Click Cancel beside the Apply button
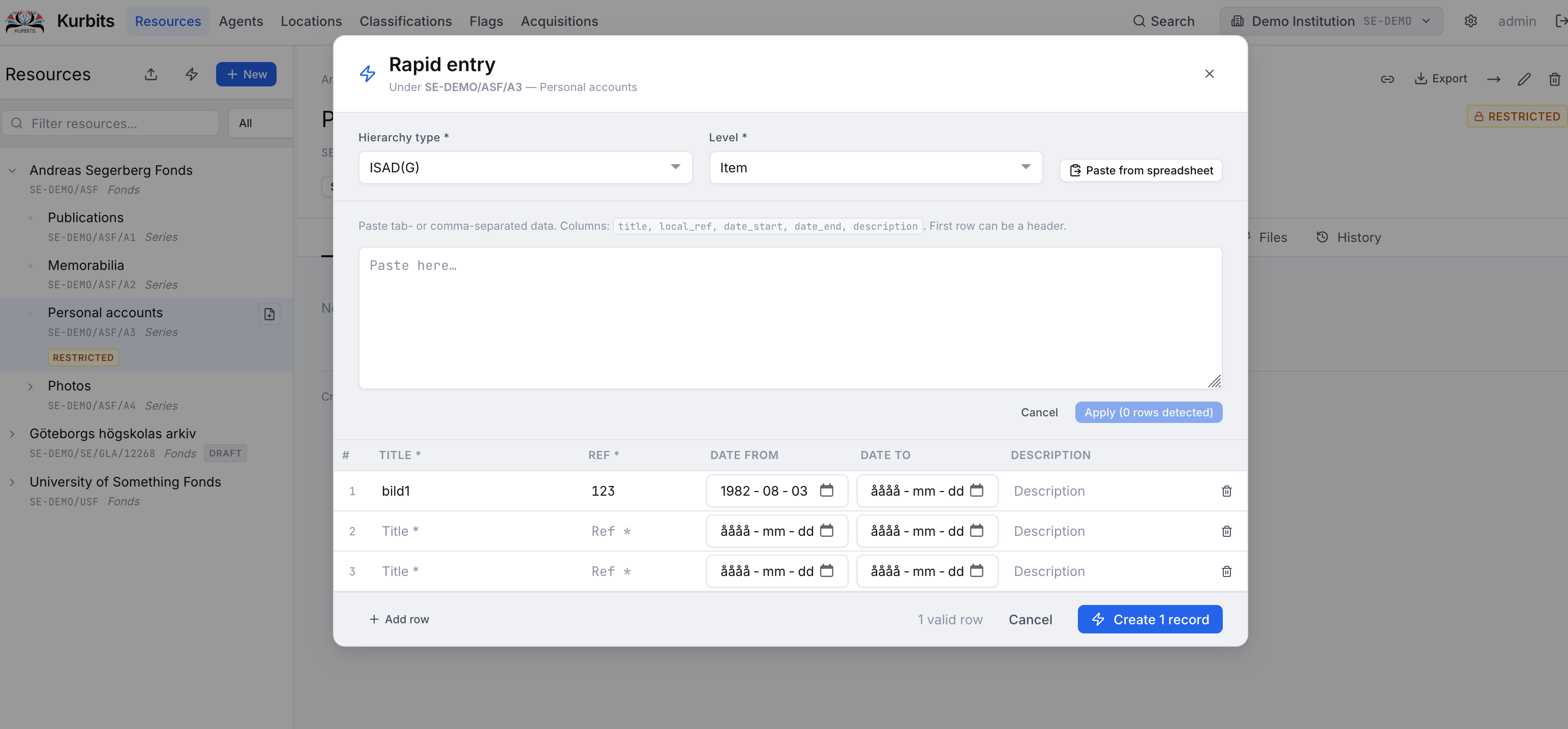 tap(1039, 412)
